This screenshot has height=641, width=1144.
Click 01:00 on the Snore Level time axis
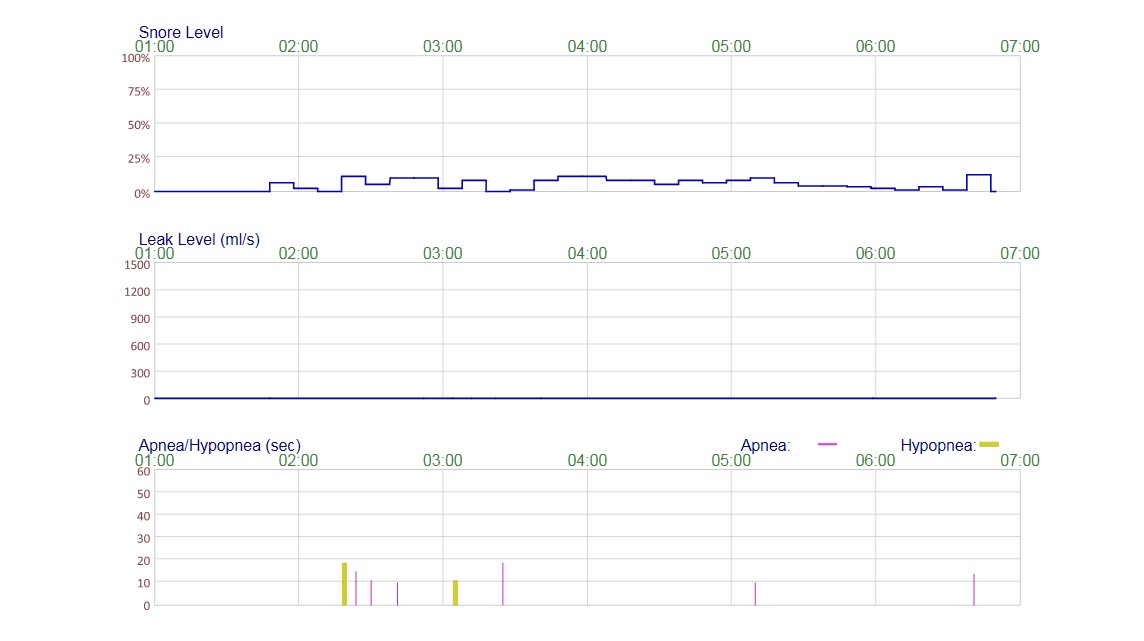pos(155,47)
